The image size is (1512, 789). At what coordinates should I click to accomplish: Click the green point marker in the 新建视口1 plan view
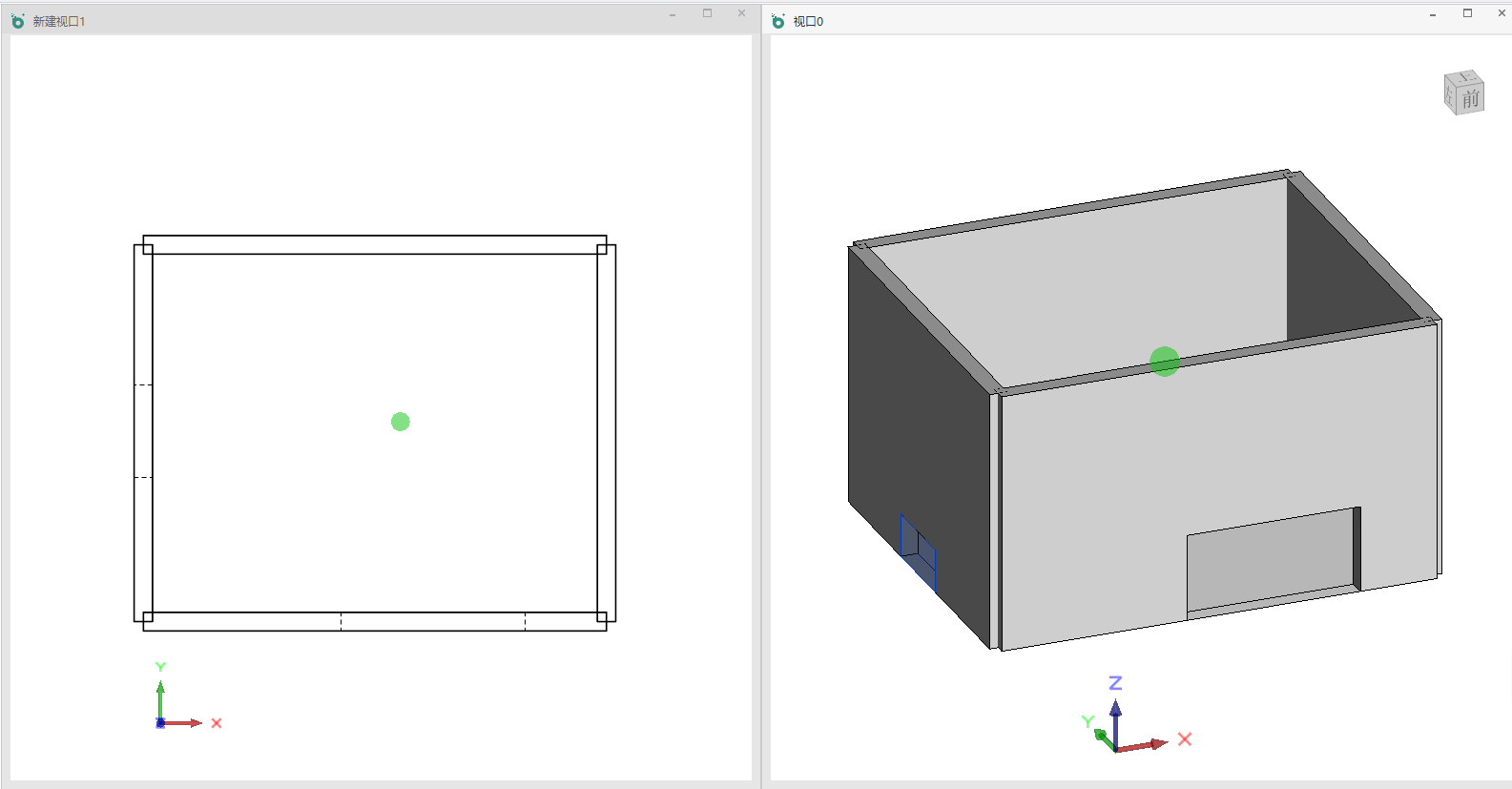(401, 422)
